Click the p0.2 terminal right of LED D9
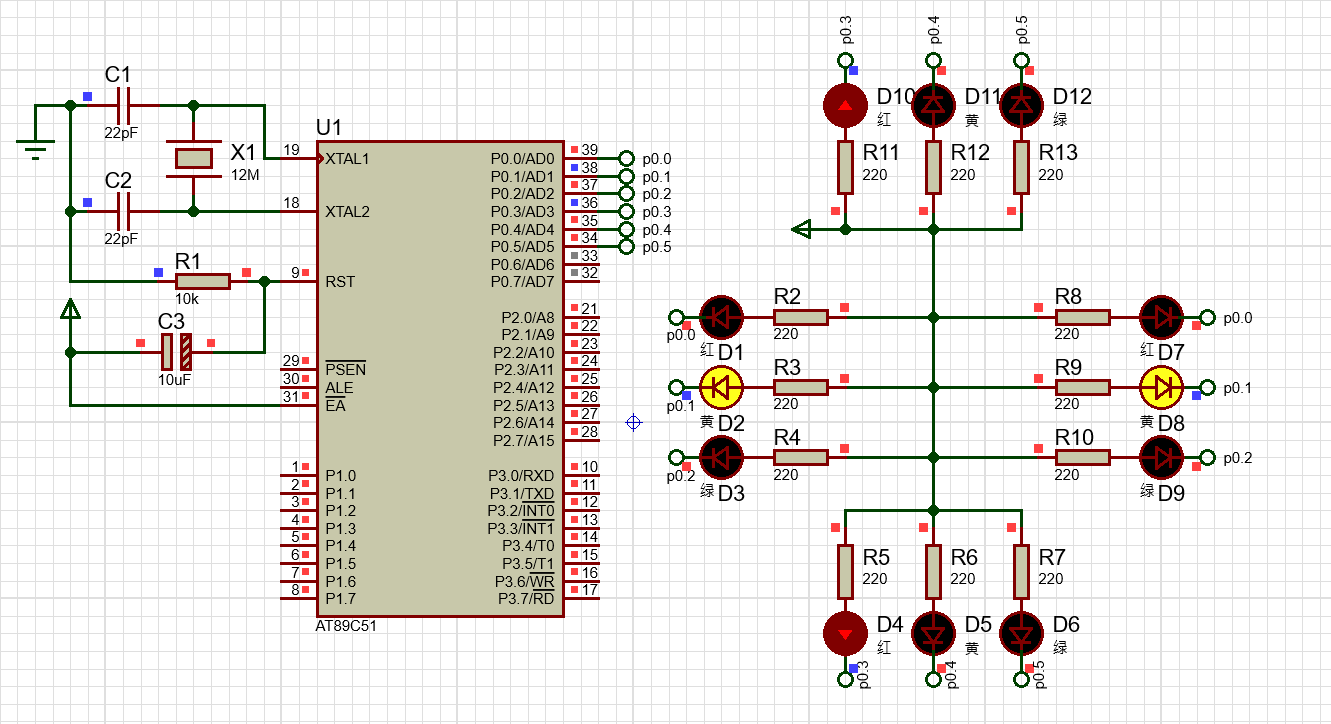 point(1208,457)
